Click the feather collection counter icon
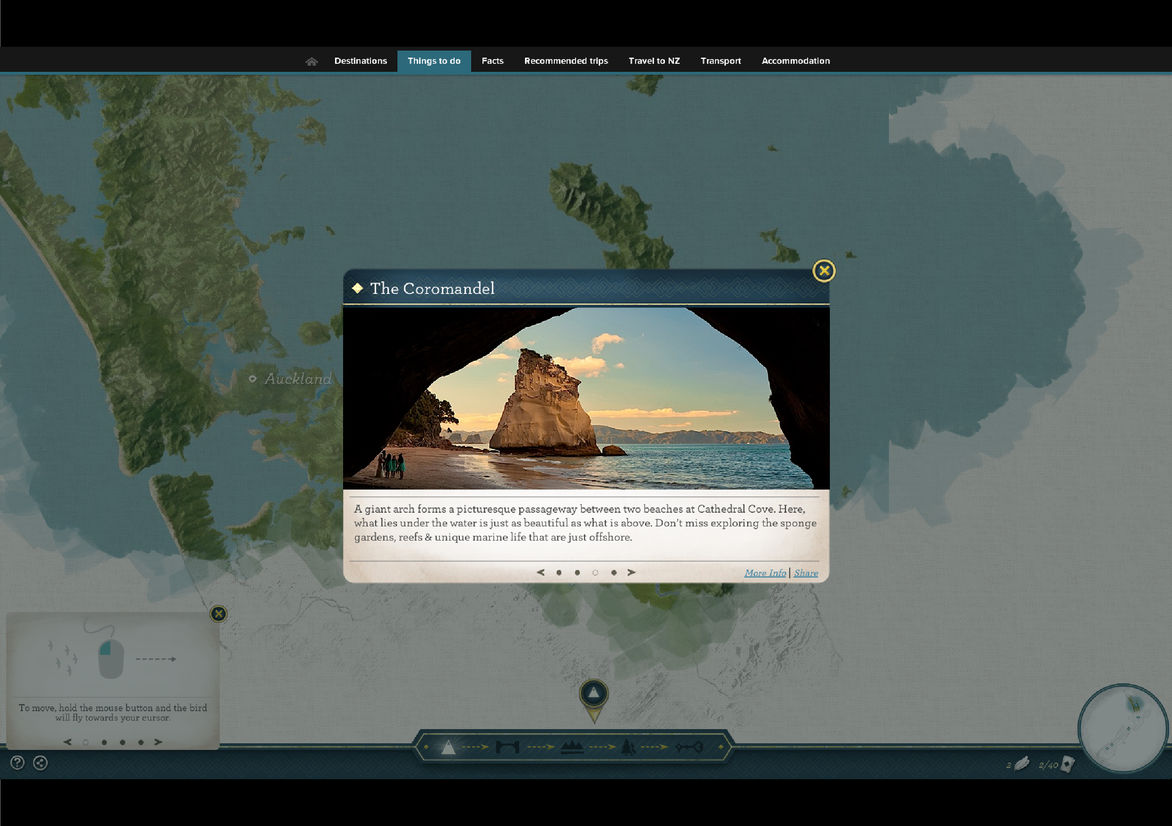The width and height of the screenshot is (1172, 826). click(x=1021, y=764)
